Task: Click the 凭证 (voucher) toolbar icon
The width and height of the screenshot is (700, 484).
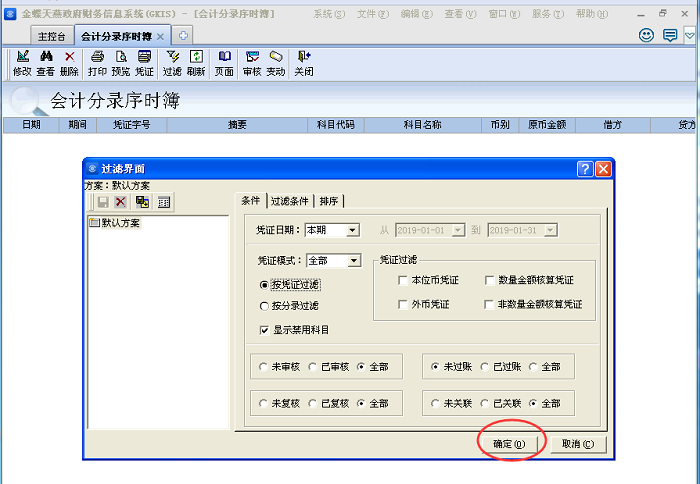Action: pyautogui.click(x=145, y=63)
